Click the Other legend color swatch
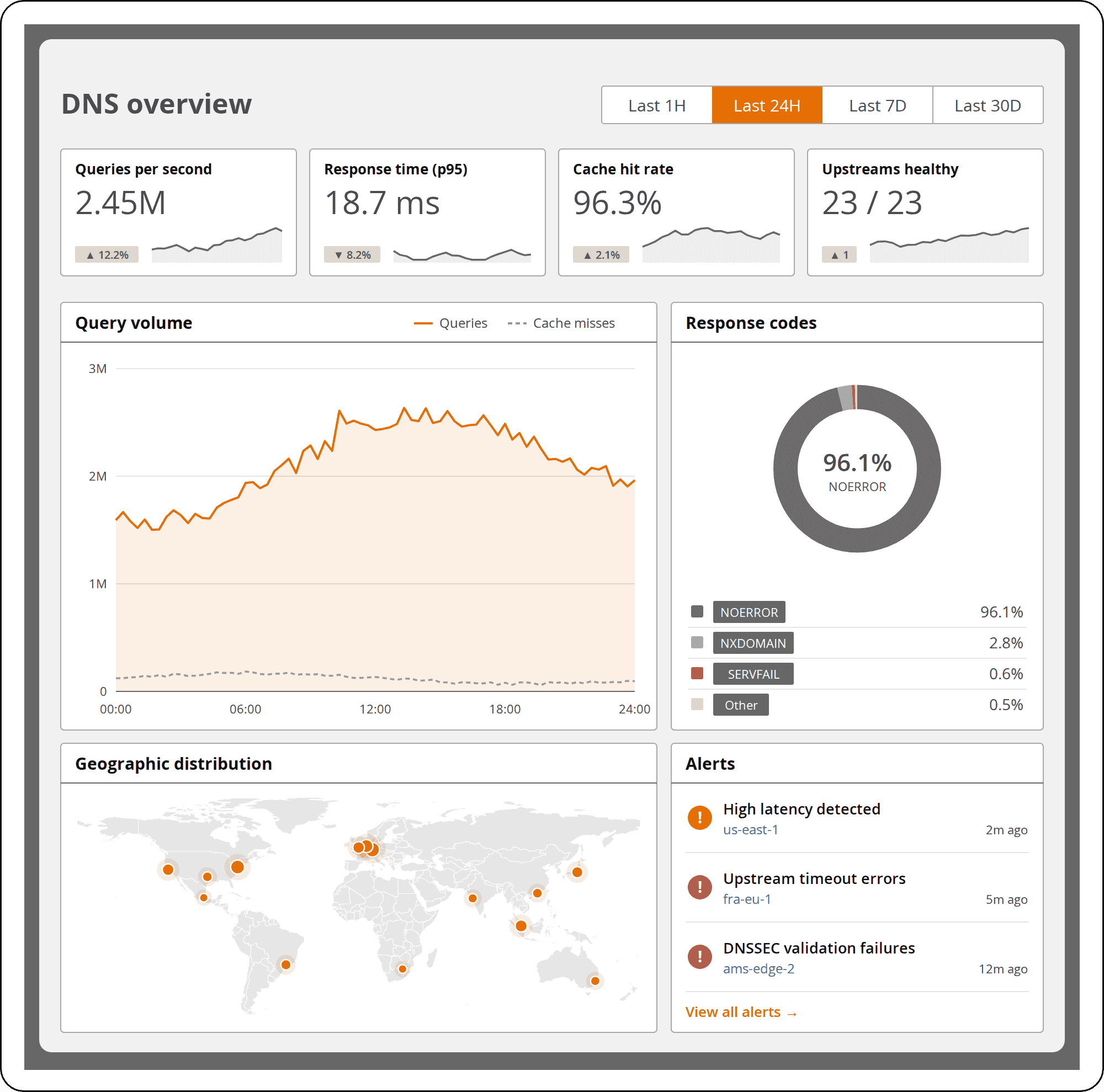 click(x=697, y=704)
